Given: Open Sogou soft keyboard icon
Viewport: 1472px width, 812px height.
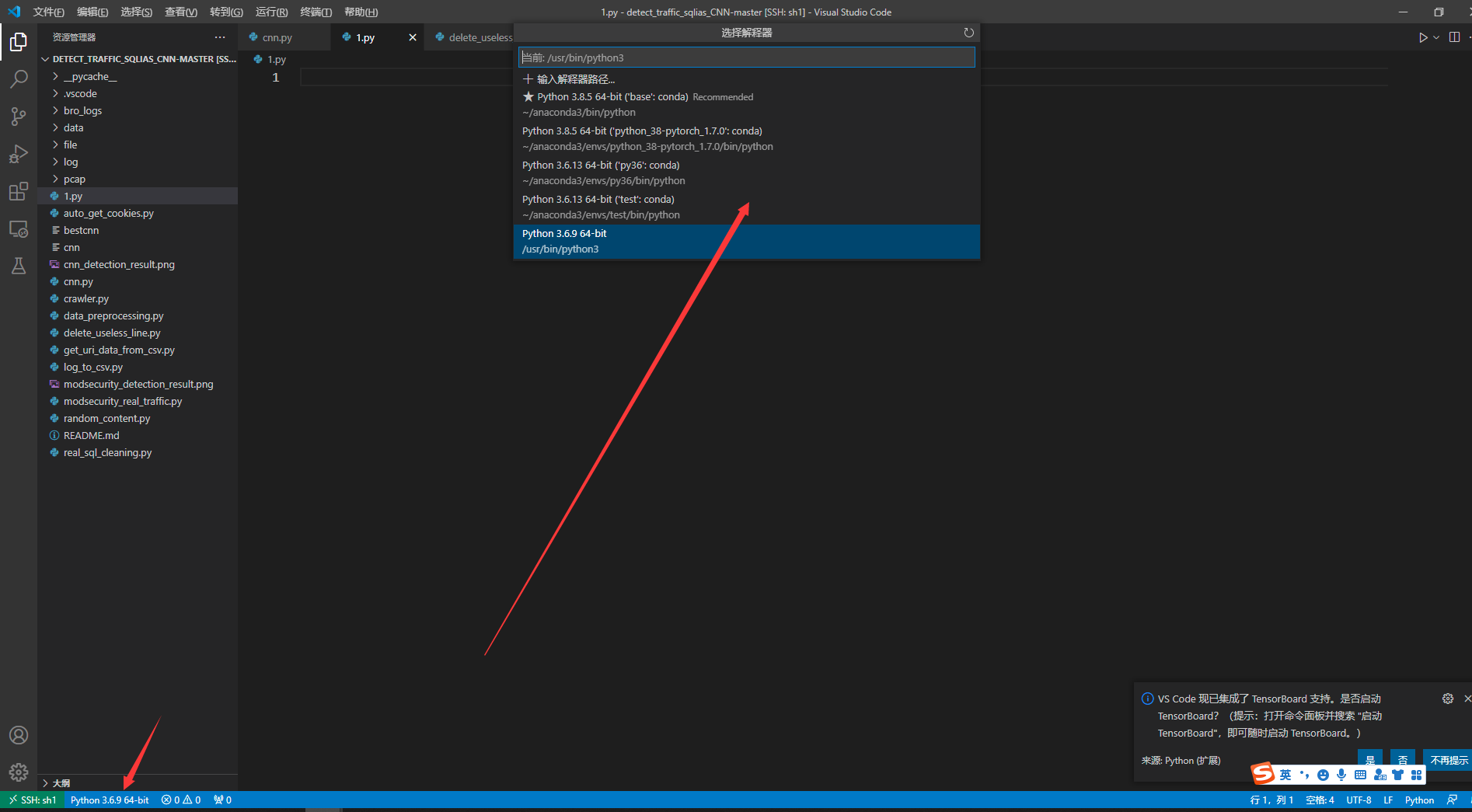Looking at the screenshot, I should tap(1360, 775).
